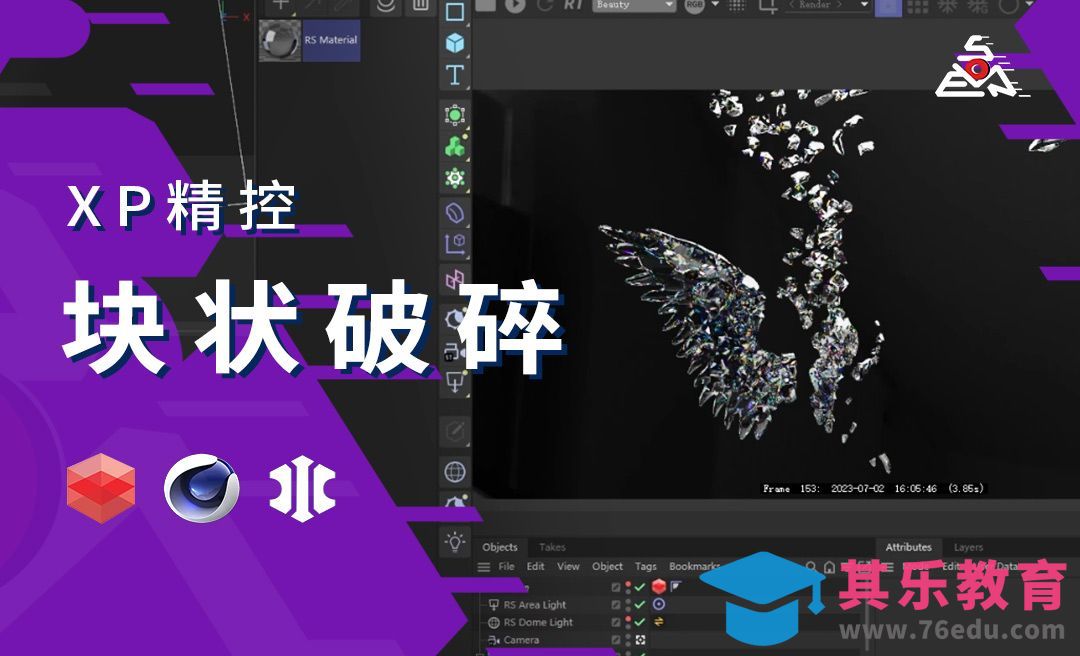Image resolution: width=1080 pixels, height=656 pixels.
Task: Disable the green checkmark on RS Dome Light
Action: pos(641,622)
